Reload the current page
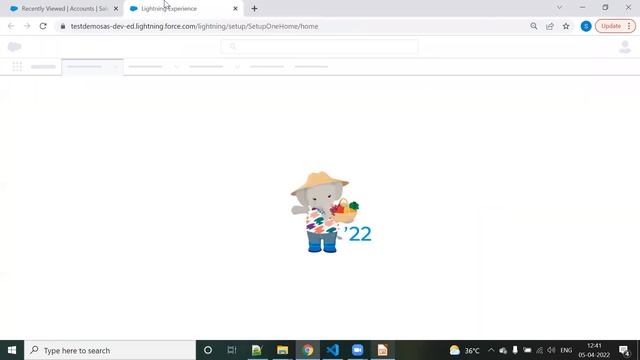Image resolution: width=640 pixels, height=360 pixels. pos(43,26)
